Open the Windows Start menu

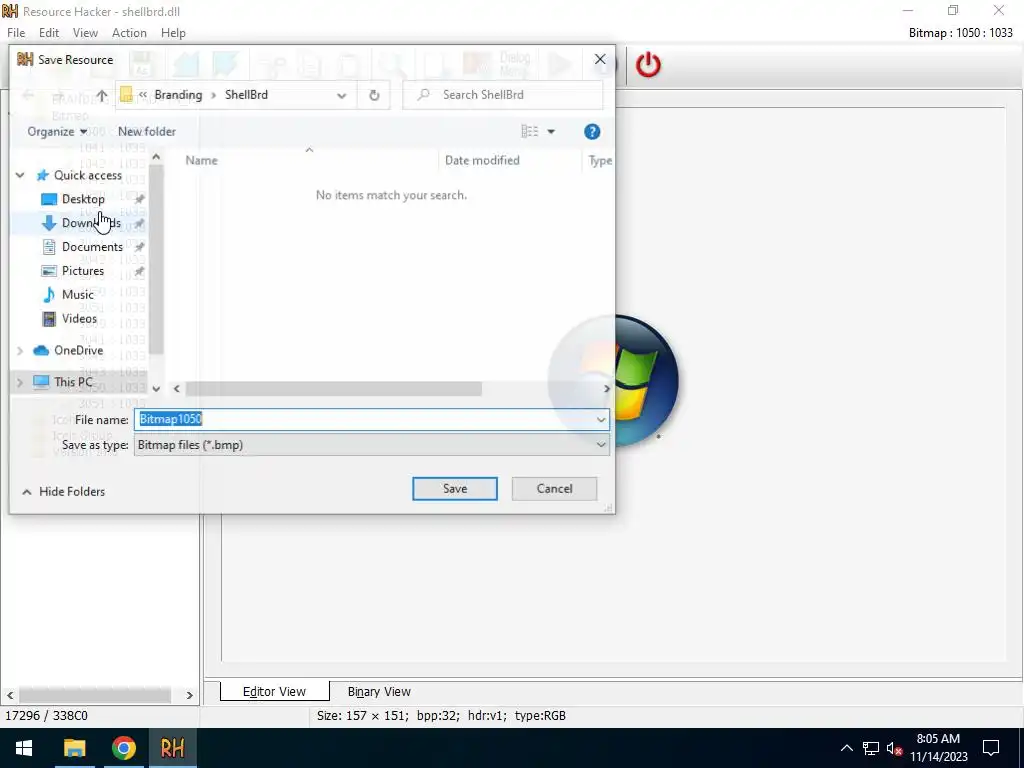(x=24, y=748)
